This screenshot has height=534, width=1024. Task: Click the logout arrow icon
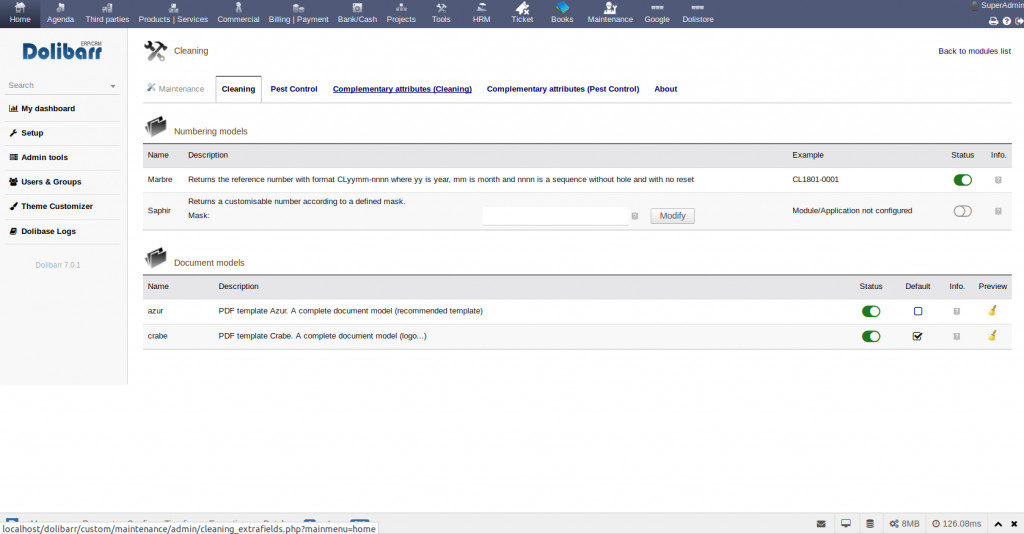(1018, 20)
